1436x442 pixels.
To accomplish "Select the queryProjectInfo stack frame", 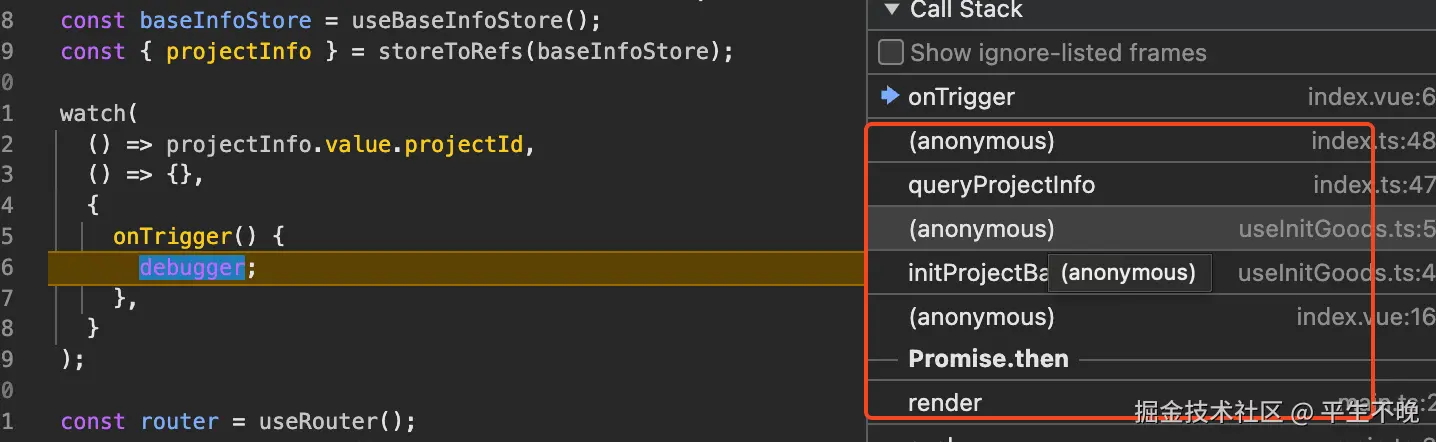I will pyautogui.click(x=1001, y=185).
